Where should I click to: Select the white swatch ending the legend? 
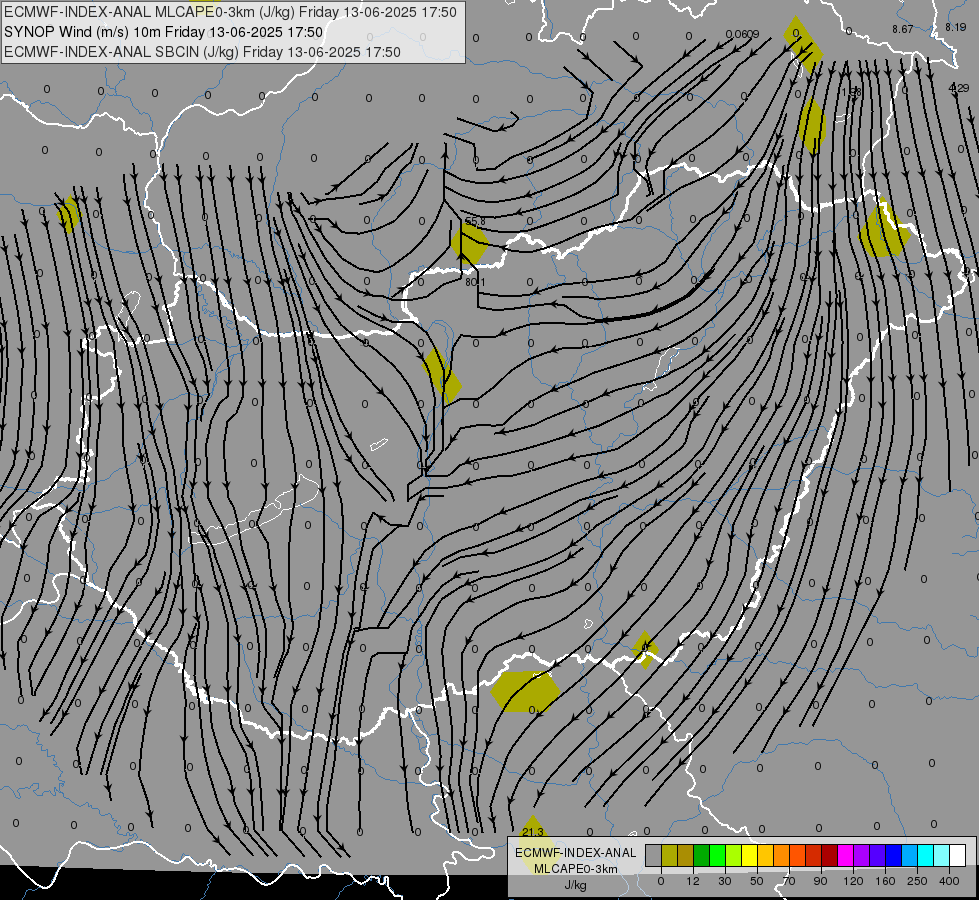tap(958, 855)
